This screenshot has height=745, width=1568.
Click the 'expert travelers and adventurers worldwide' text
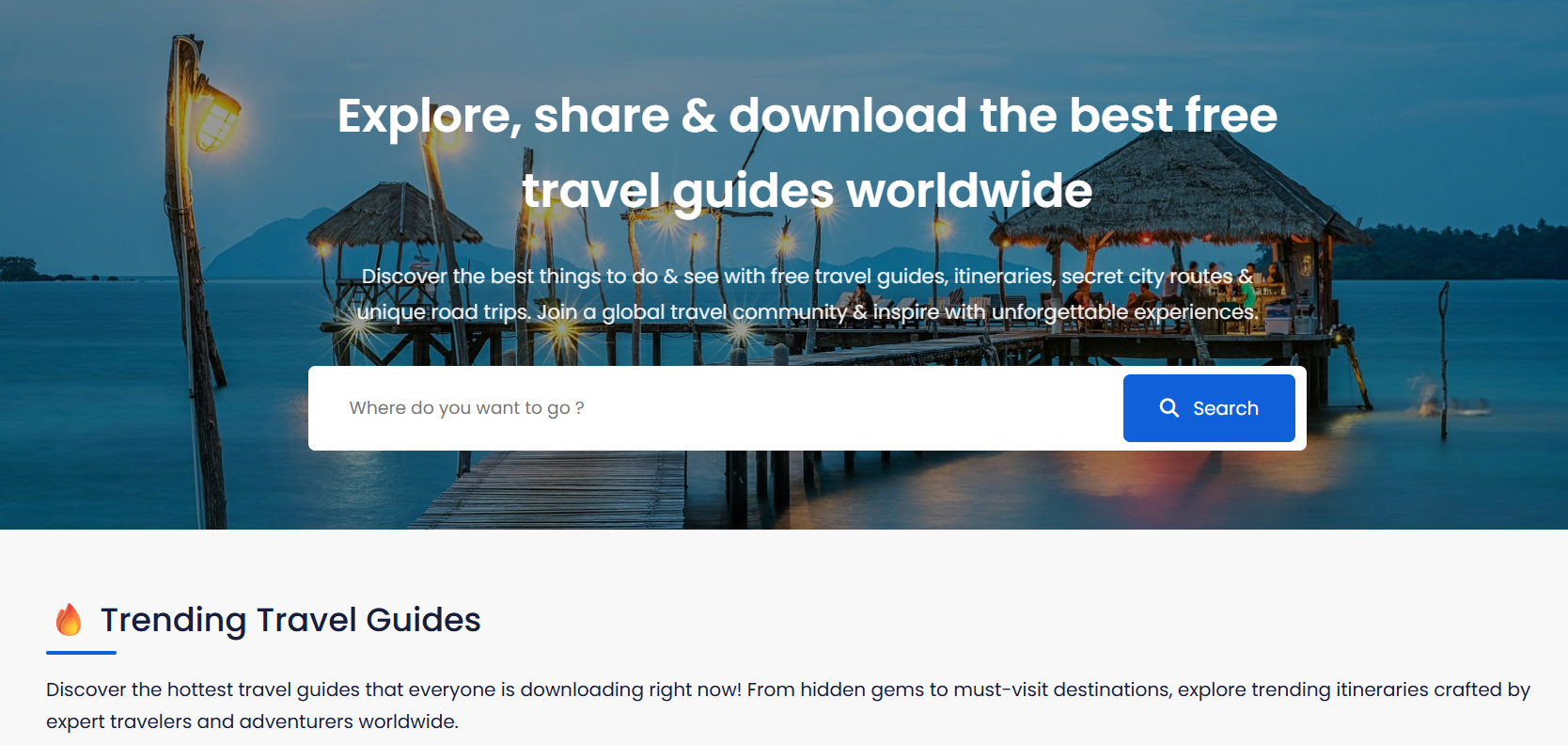pyautogui.click(x=252, y=721)
